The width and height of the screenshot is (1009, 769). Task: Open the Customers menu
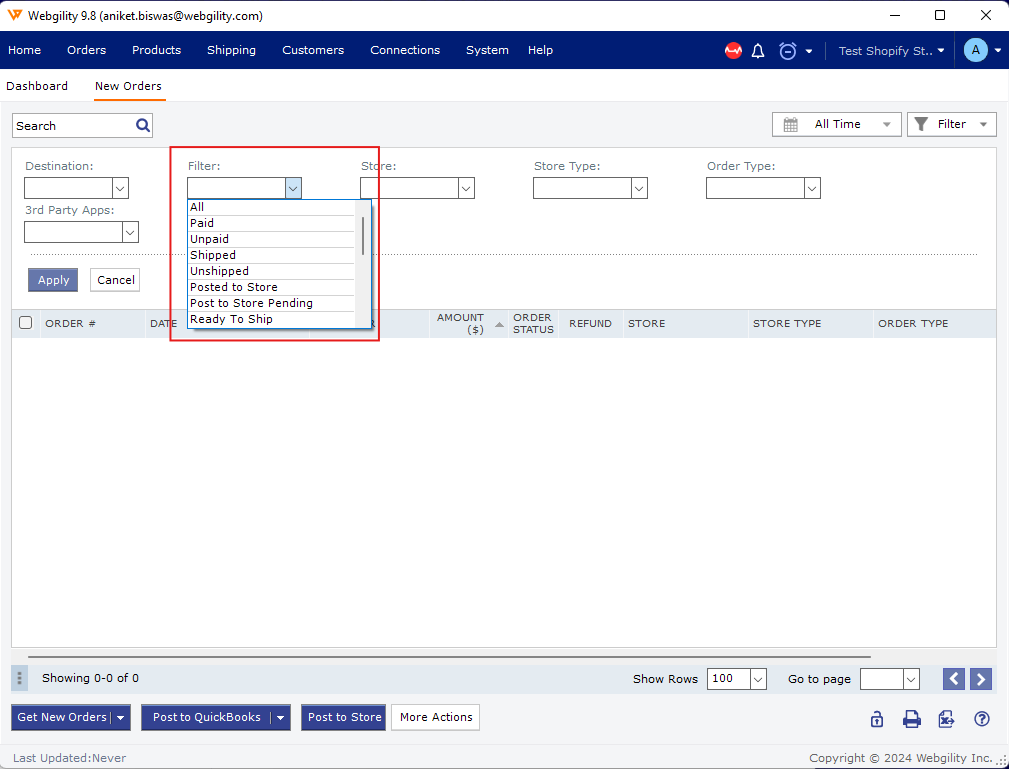[x=313, y=50]
